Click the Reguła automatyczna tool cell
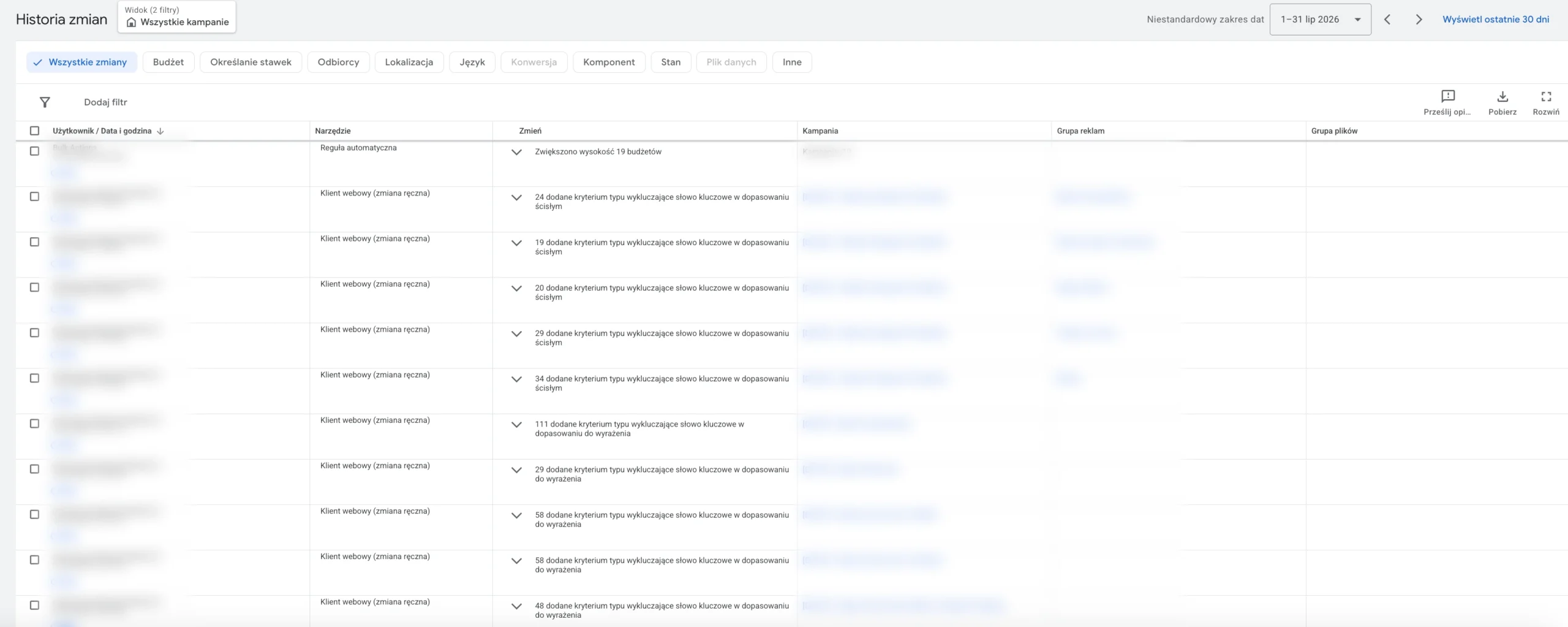 [358, 148]
